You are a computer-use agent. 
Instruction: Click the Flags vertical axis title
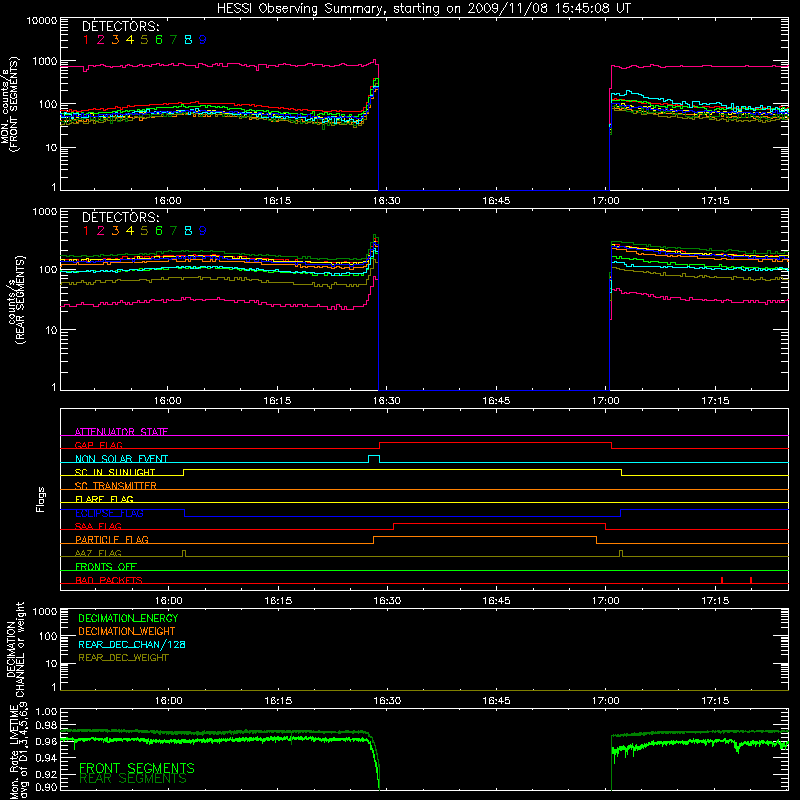click(x=41, y=499)
